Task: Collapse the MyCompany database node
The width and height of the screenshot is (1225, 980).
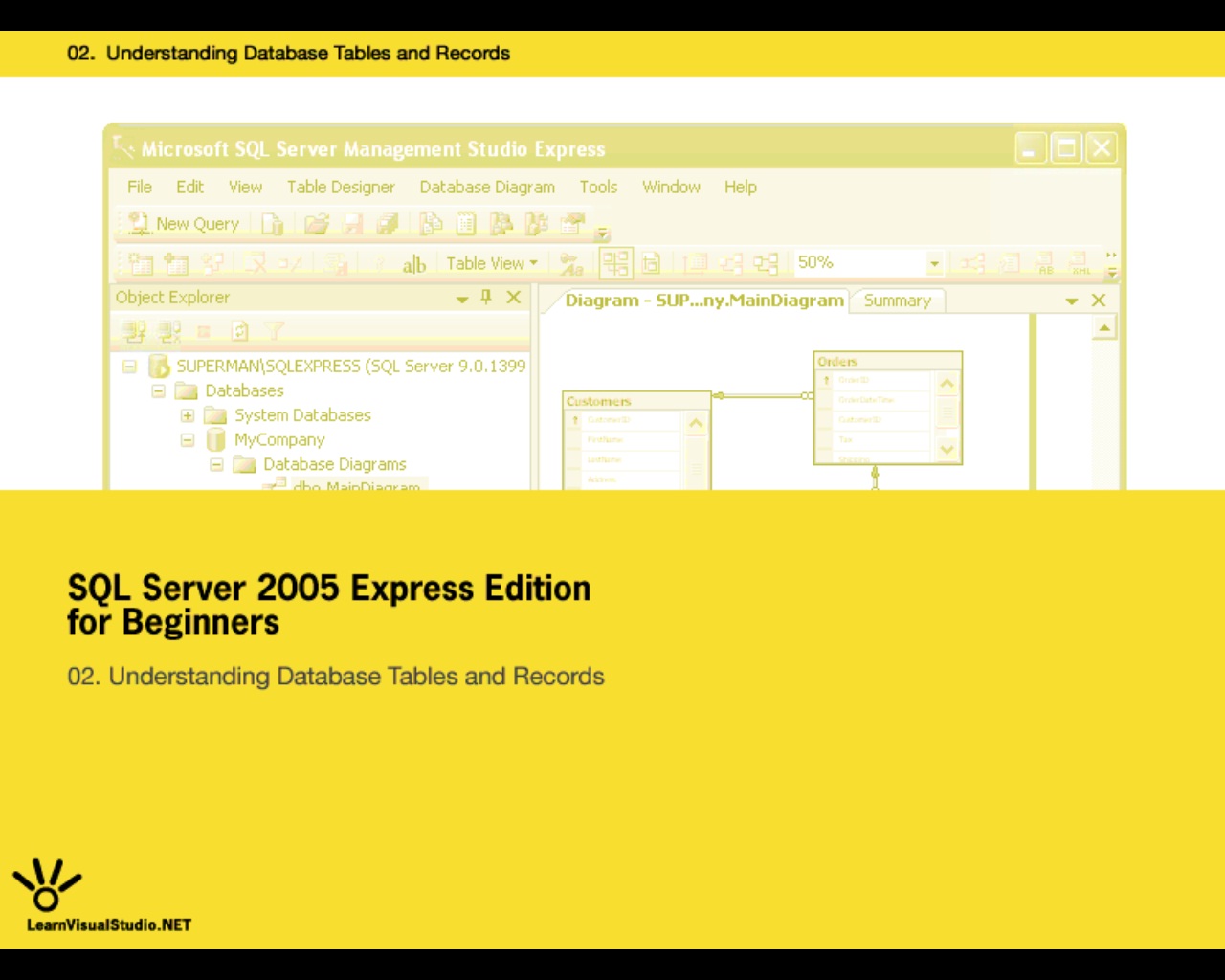Action: tap(188, 440)
